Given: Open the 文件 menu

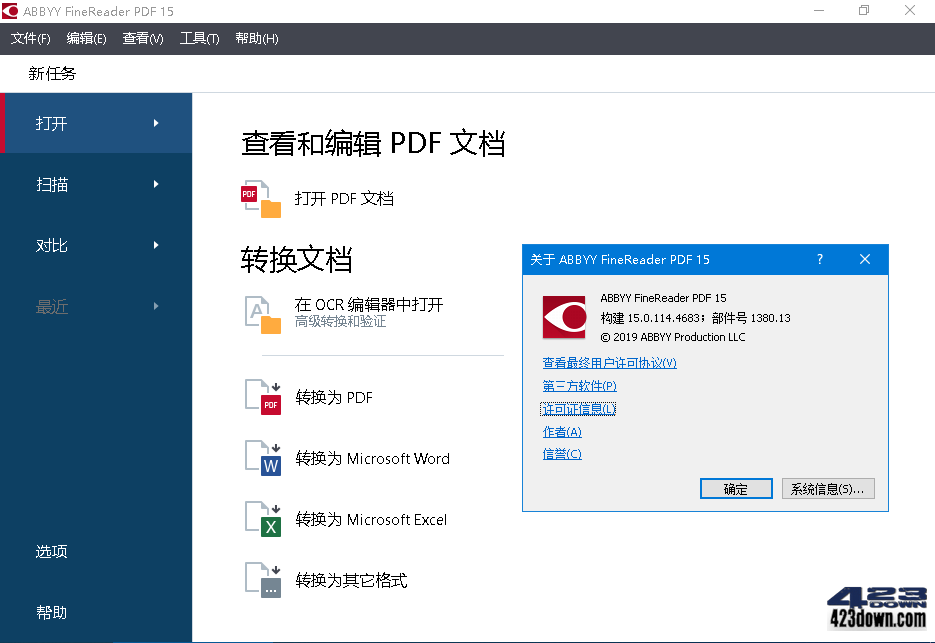Looking at the screenshot, I should click(x=29, y=38).
